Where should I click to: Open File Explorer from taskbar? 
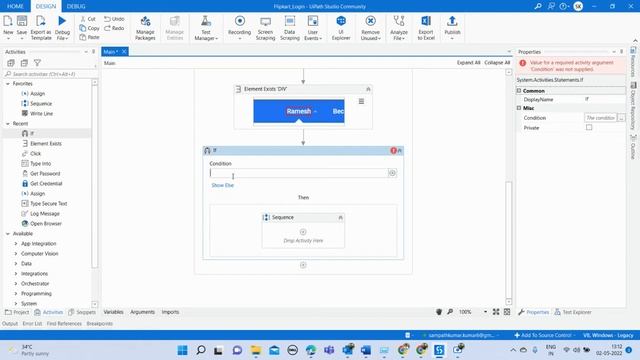coord(256,350)
